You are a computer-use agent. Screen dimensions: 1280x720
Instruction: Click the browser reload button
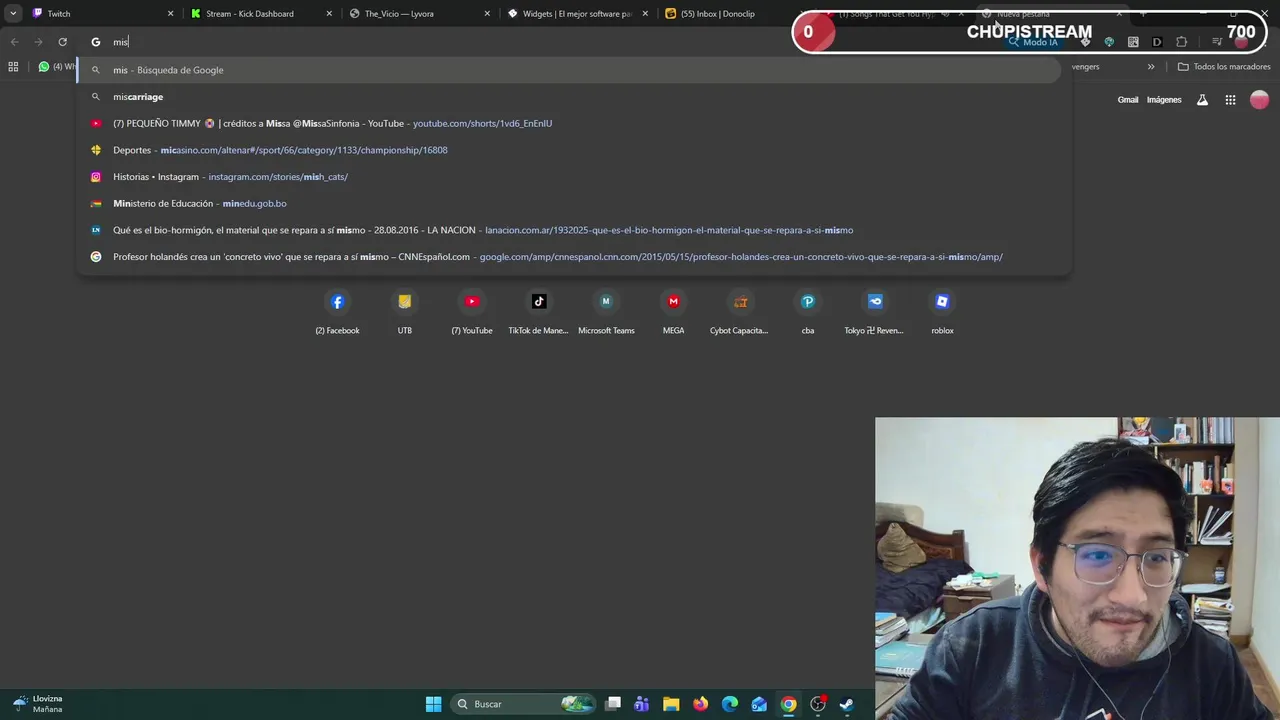(62, 42)
